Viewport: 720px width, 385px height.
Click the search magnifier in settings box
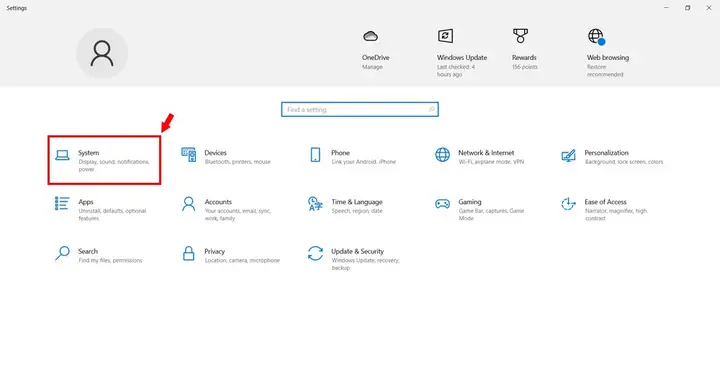click(432, 109)
